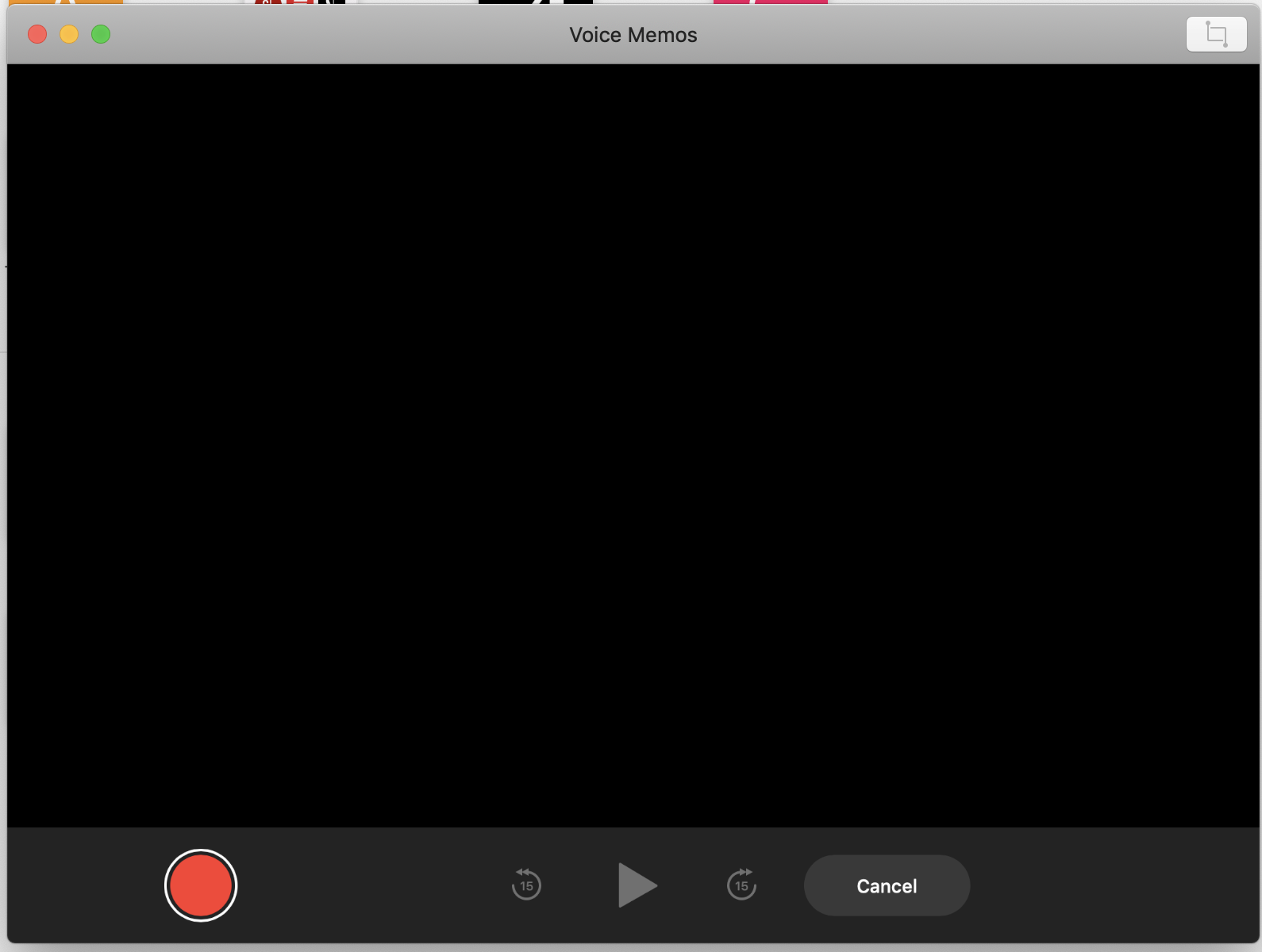The image size is (1262, 952).
Task: Cancel the recording edit
Action: [x=887, y=885]
